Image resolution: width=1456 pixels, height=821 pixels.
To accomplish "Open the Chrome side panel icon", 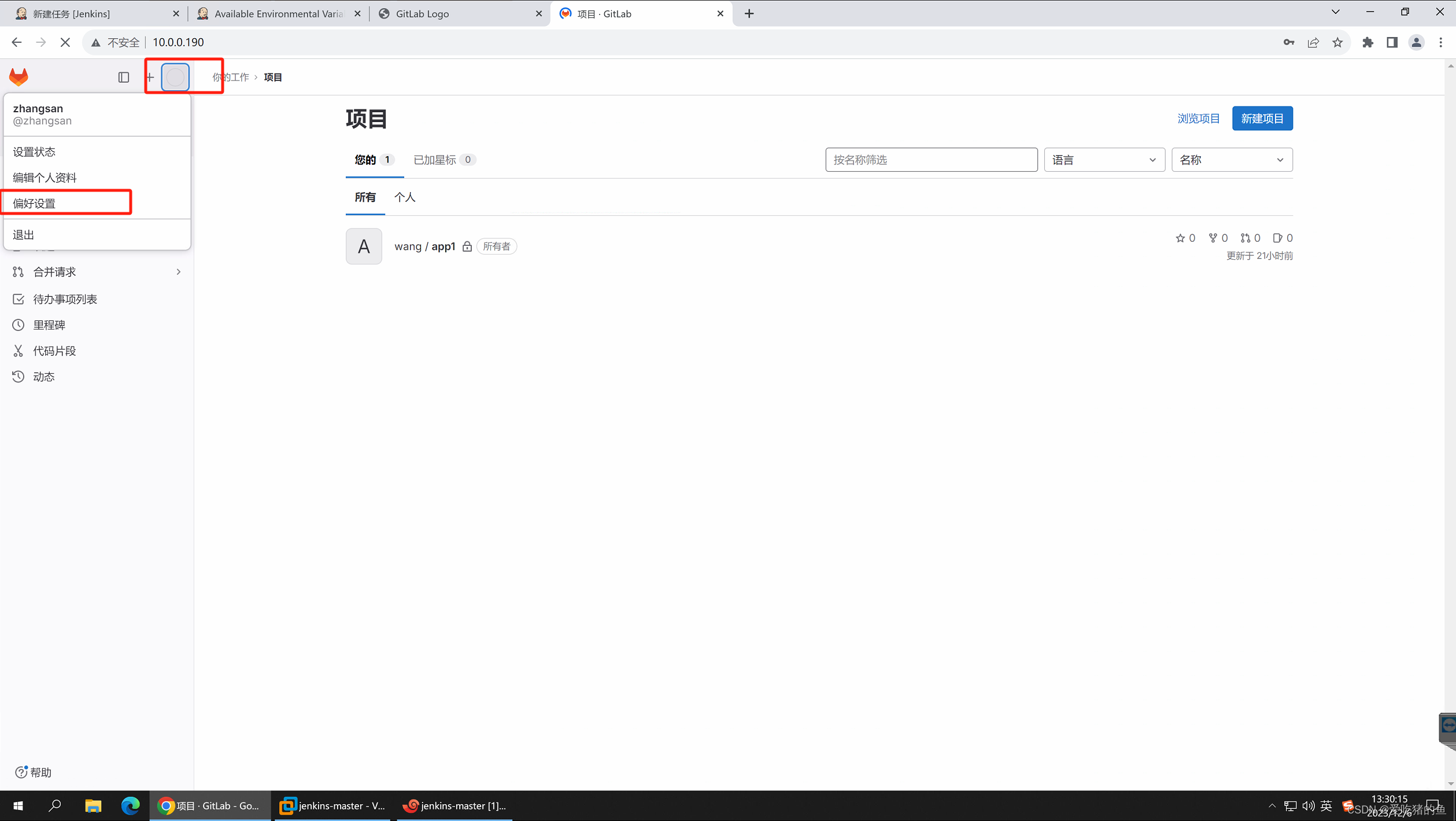I will pyautogui.click(x=1392, y=42).
